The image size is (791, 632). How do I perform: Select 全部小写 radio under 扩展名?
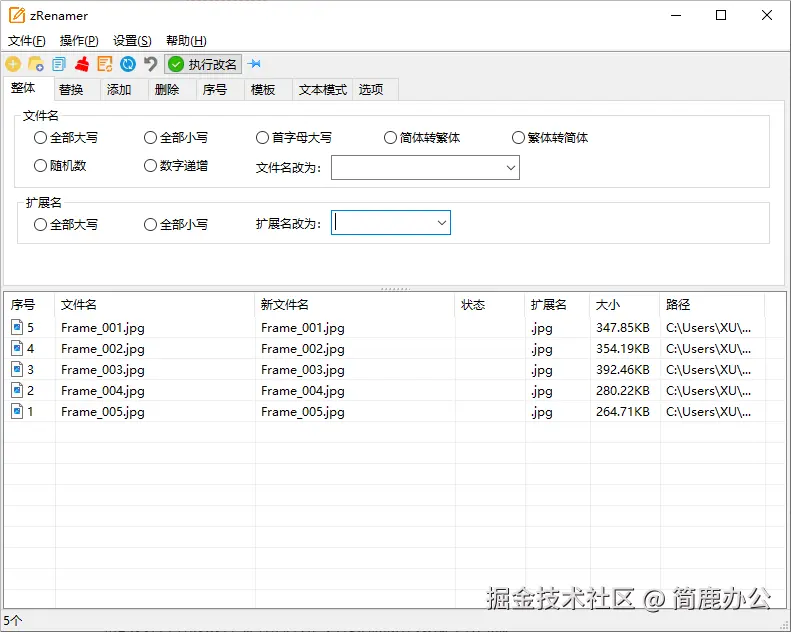(150, 224)
